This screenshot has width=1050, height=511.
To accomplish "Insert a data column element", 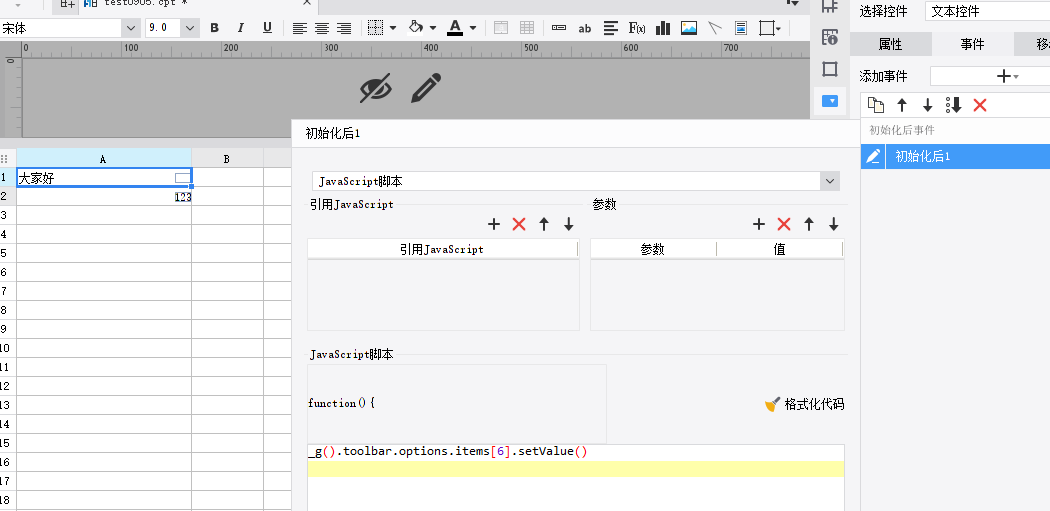I will 559,28.
